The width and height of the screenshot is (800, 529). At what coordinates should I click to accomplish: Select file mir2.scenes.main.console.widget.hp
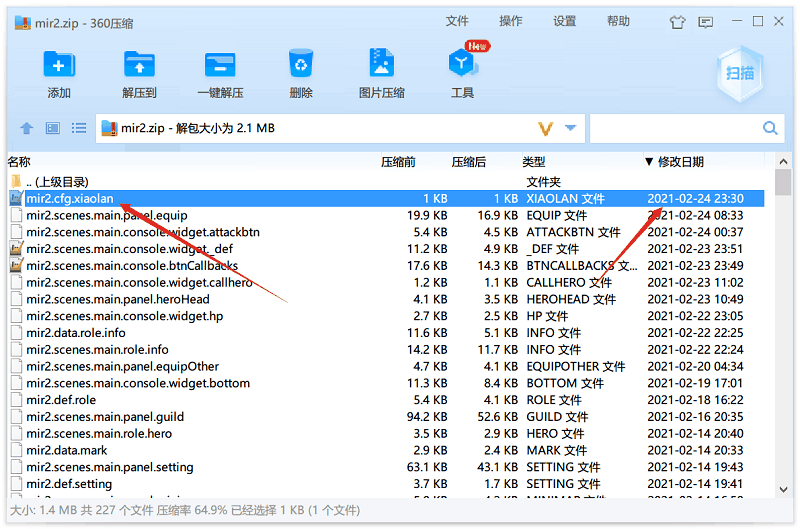pyautogui.click(x=386, y=316)
